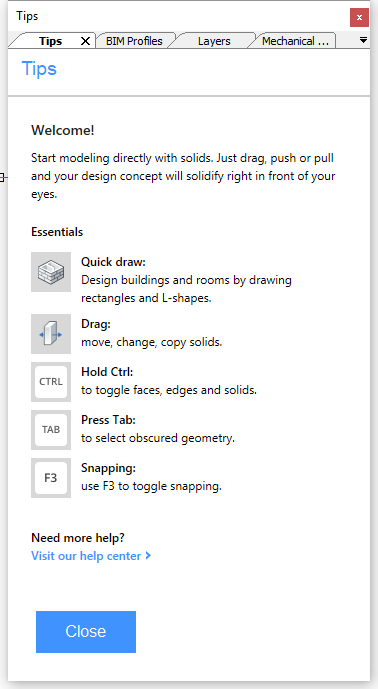
Task: Click the Quick draw brick wall icon
Action: pos(51,272)
